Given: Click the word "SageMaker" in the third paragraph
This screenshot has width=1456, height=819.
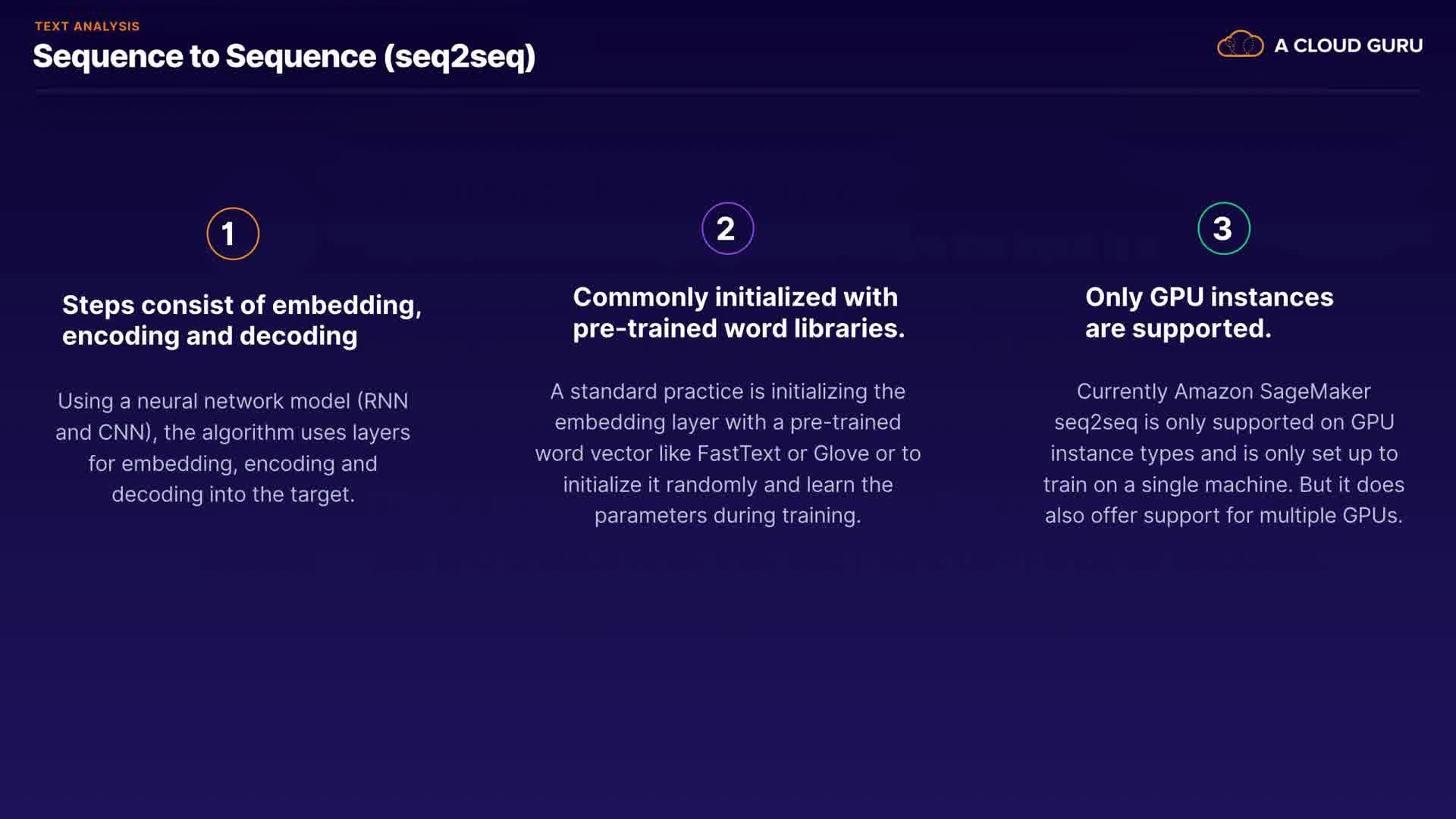Looking at the screenshot, I should point(1315,391).
